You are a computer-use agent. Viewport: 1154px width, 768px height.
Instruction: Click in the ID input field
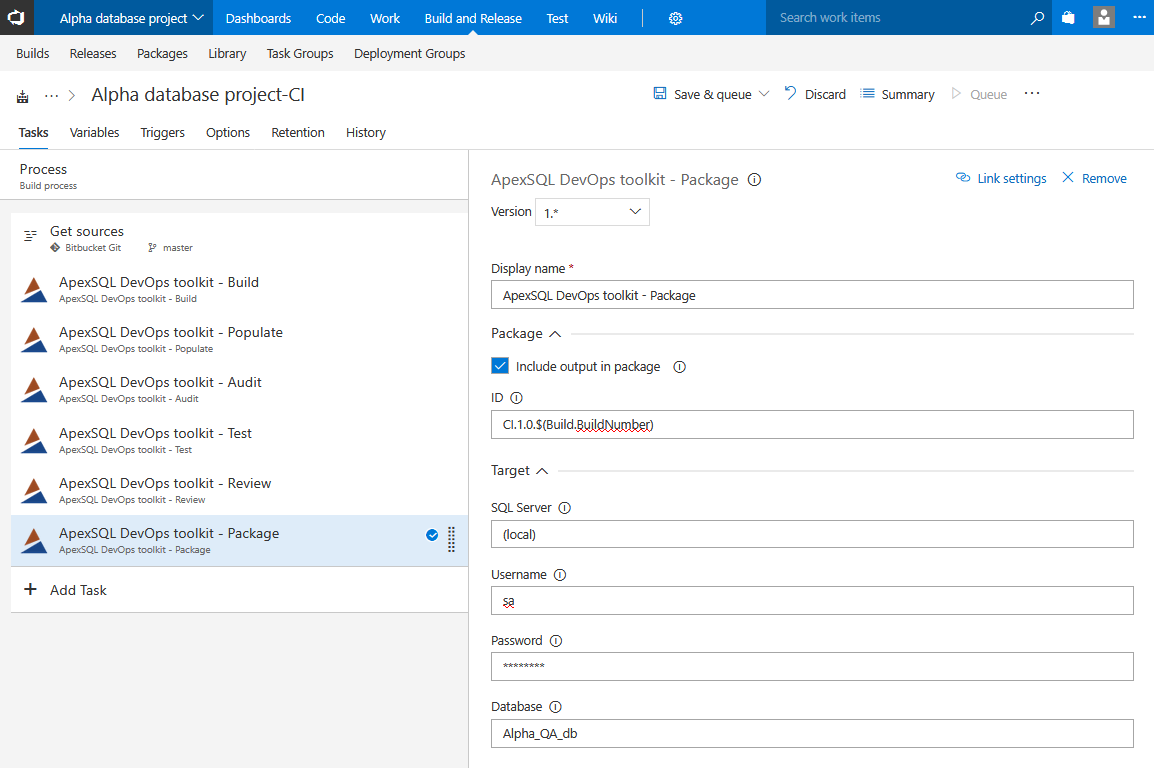pos(812,424)
